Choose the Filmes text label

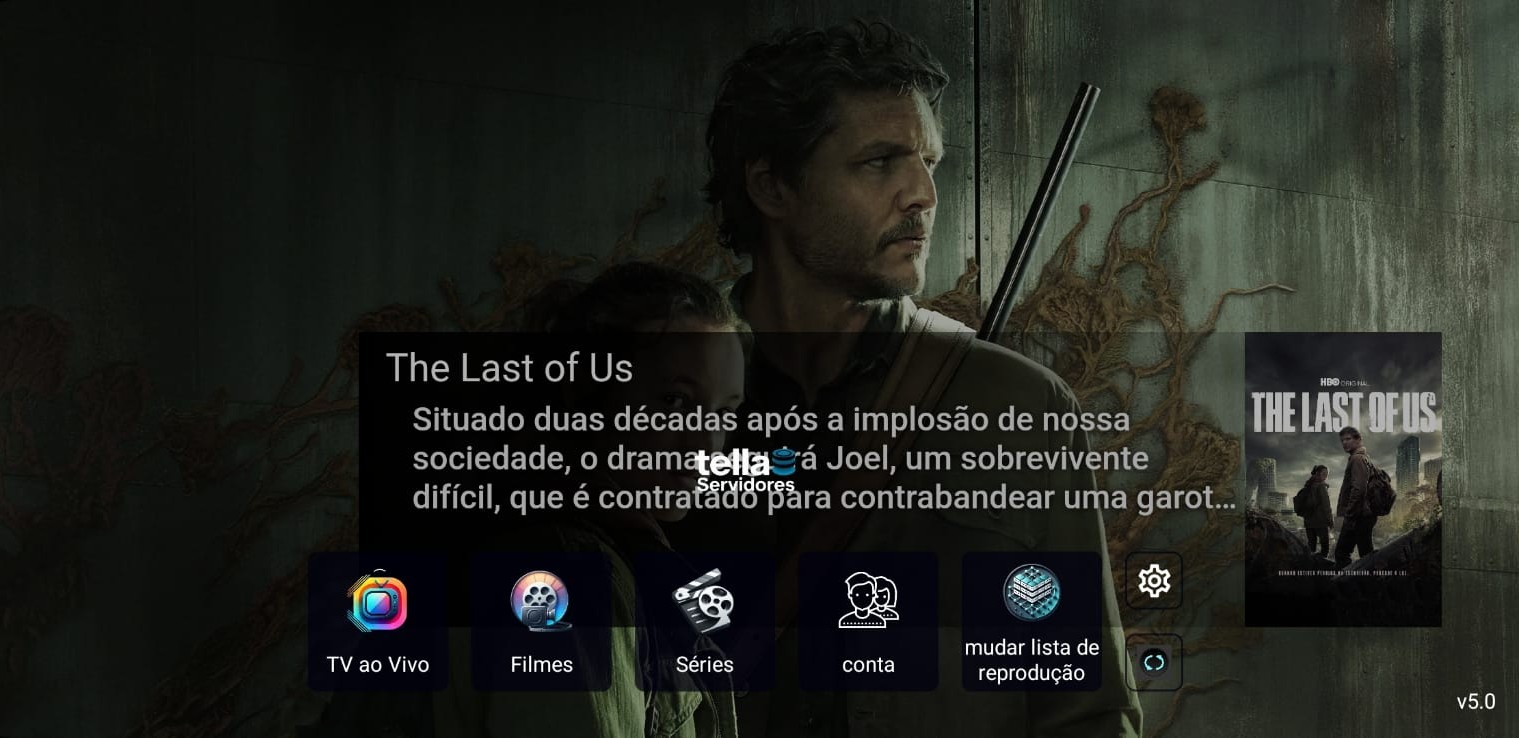(541, 665)
